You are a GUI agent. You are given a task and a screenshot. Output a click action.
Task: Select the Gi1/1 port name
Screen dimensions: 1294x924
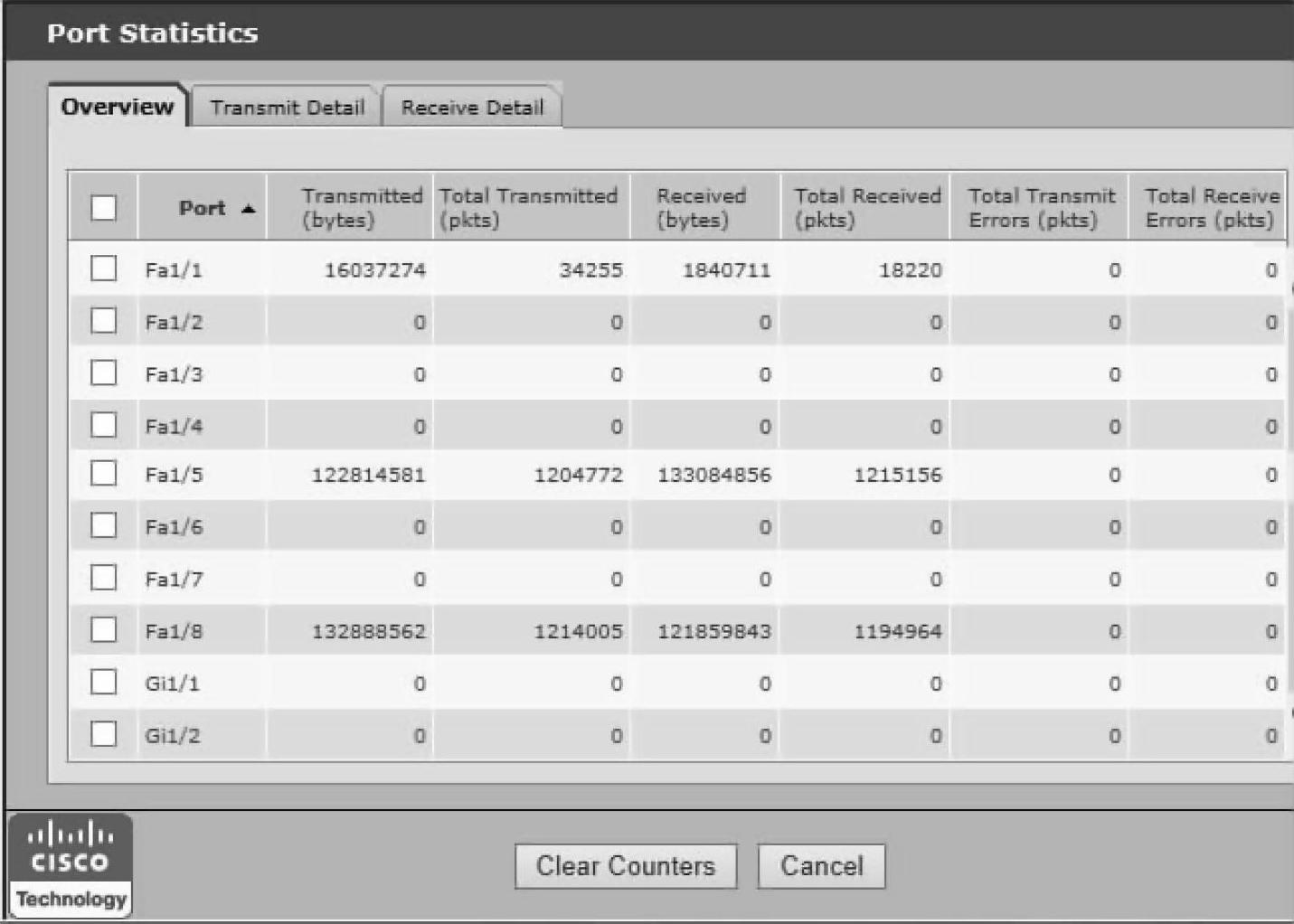[x=172, y=684]
